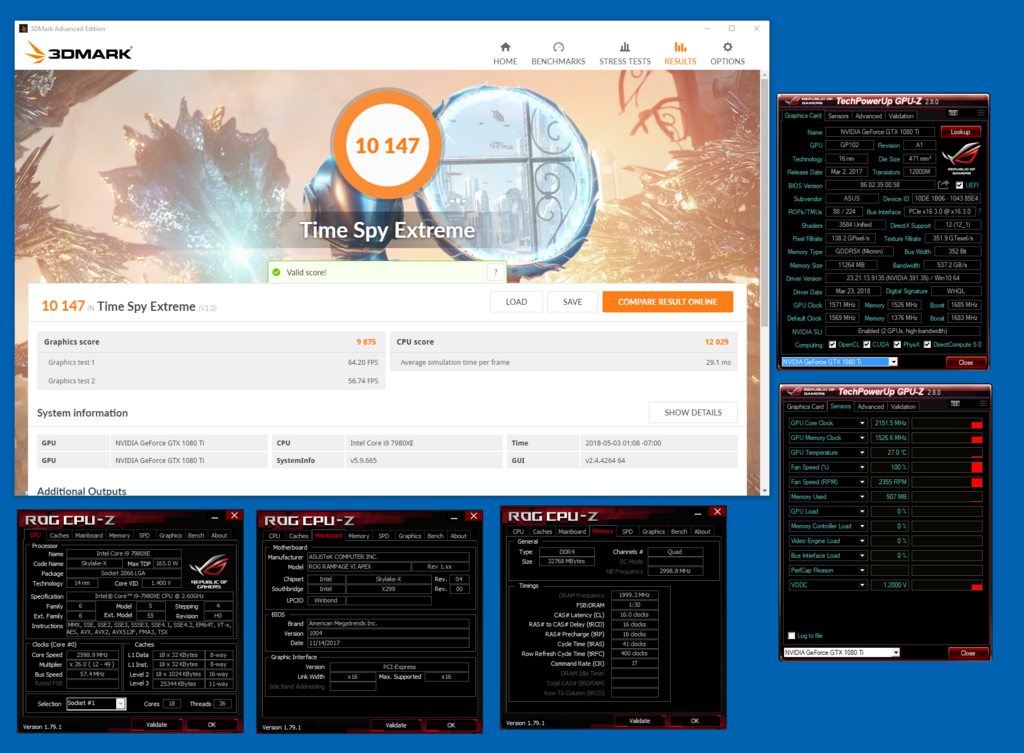Click the CPU score value 12 029
Image resolution: width=1024 pixels, height=753 pixels.
716,342
